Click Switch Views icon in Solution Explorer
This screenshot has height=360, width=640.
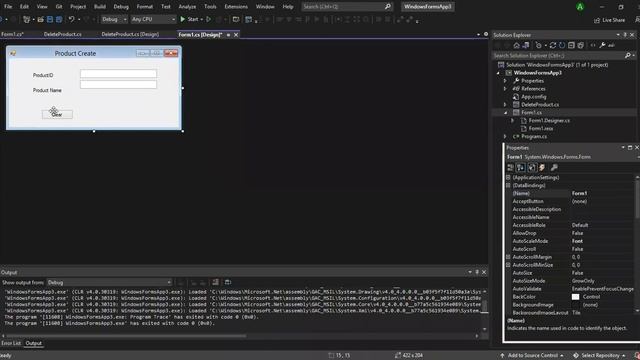tap(526, 45)
